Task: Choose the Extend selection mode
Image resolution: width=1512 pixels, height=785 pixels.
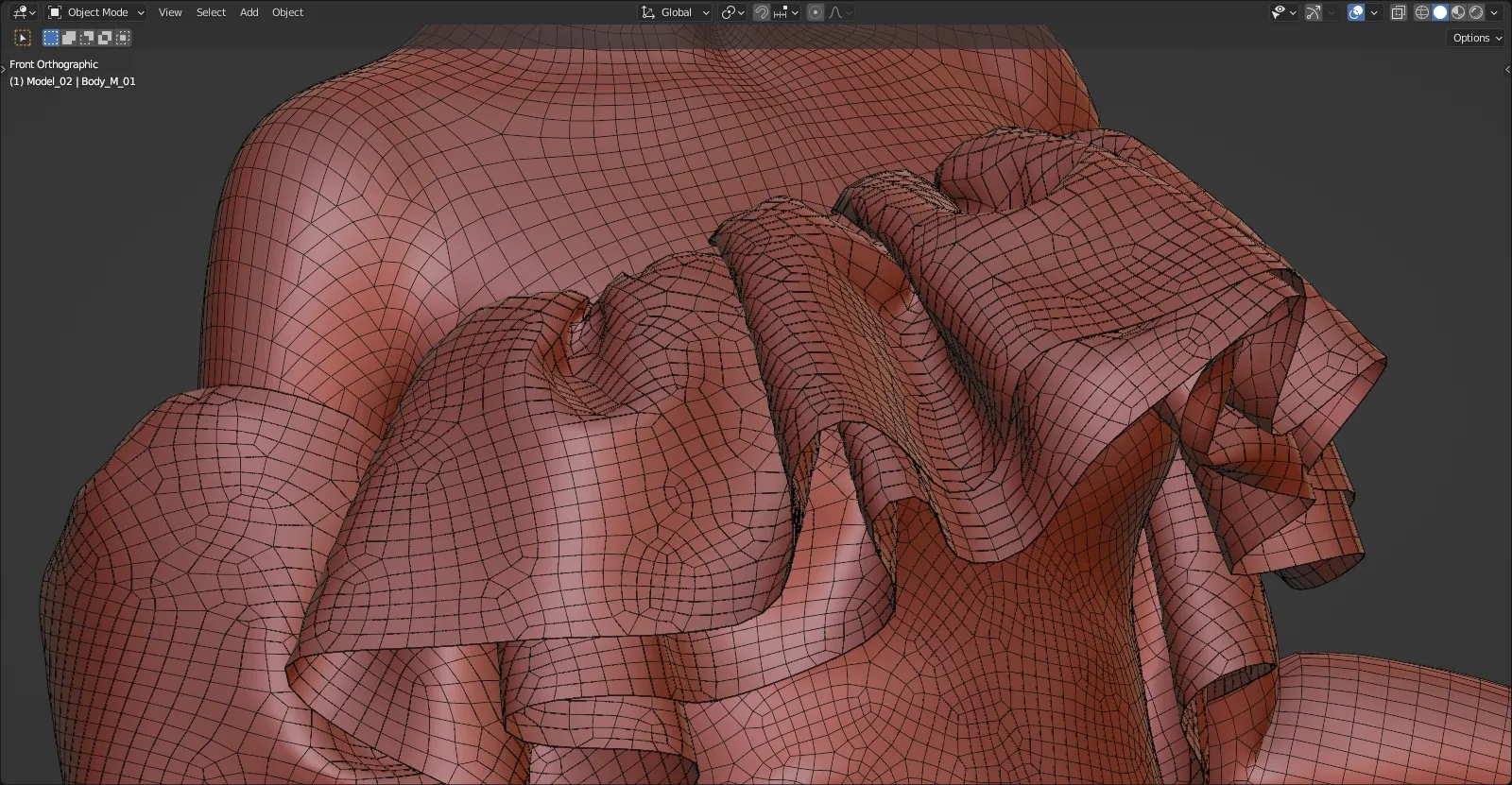Action: (x=69, y=38)
